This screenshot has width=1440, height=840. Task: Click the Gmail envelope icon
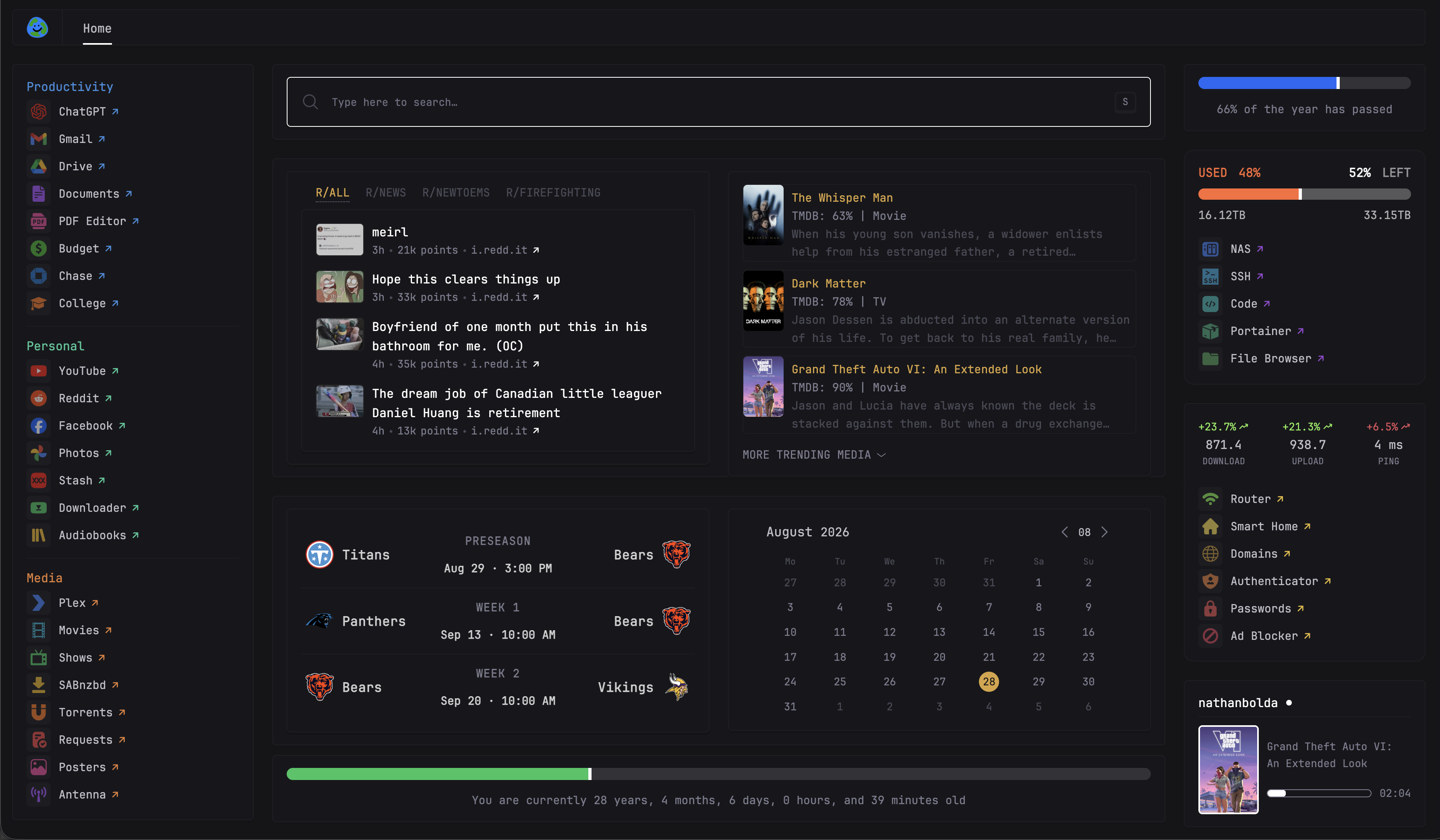click(38, 139)
